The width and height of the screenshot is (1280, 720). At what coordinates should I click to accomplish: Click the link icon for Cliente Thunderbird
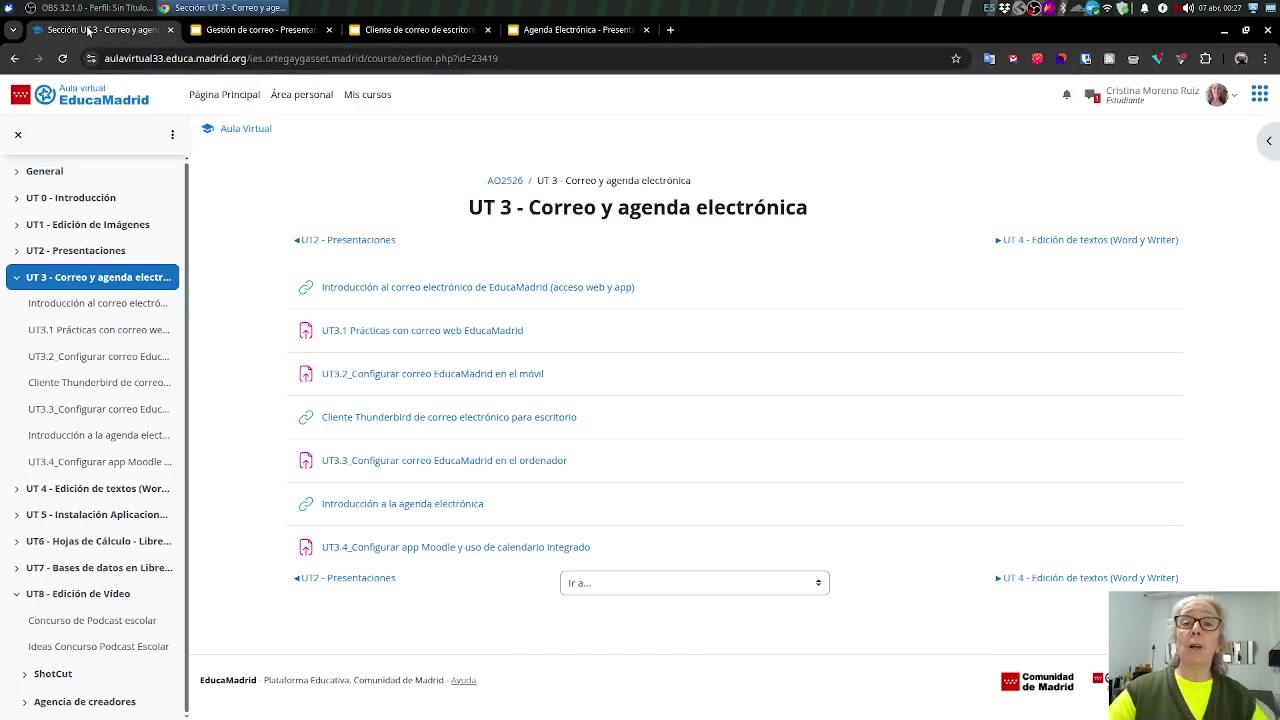click(306, 418)
